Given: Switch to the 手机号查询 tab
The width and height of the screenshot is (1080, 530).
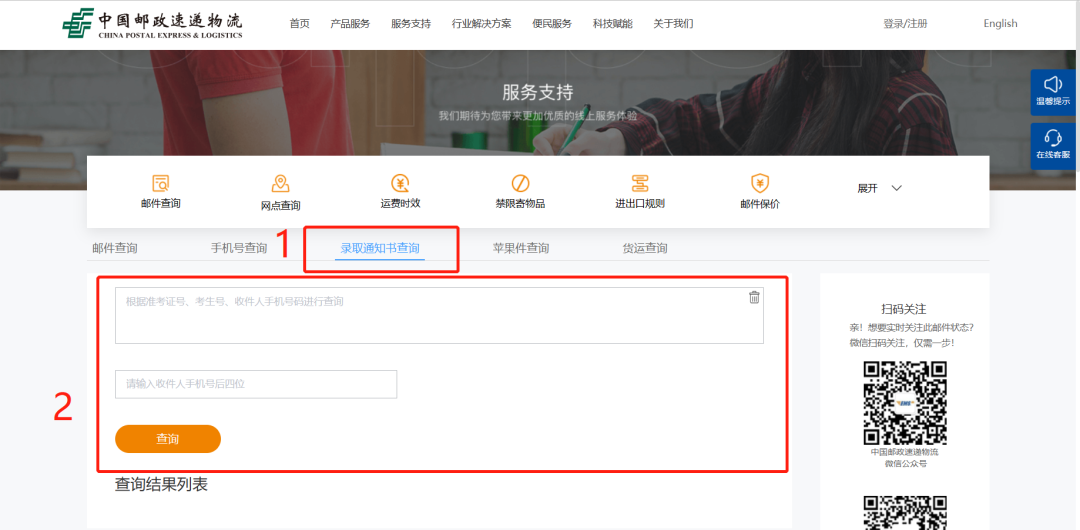Looking at the screenshot, I should tap(239, 248).
